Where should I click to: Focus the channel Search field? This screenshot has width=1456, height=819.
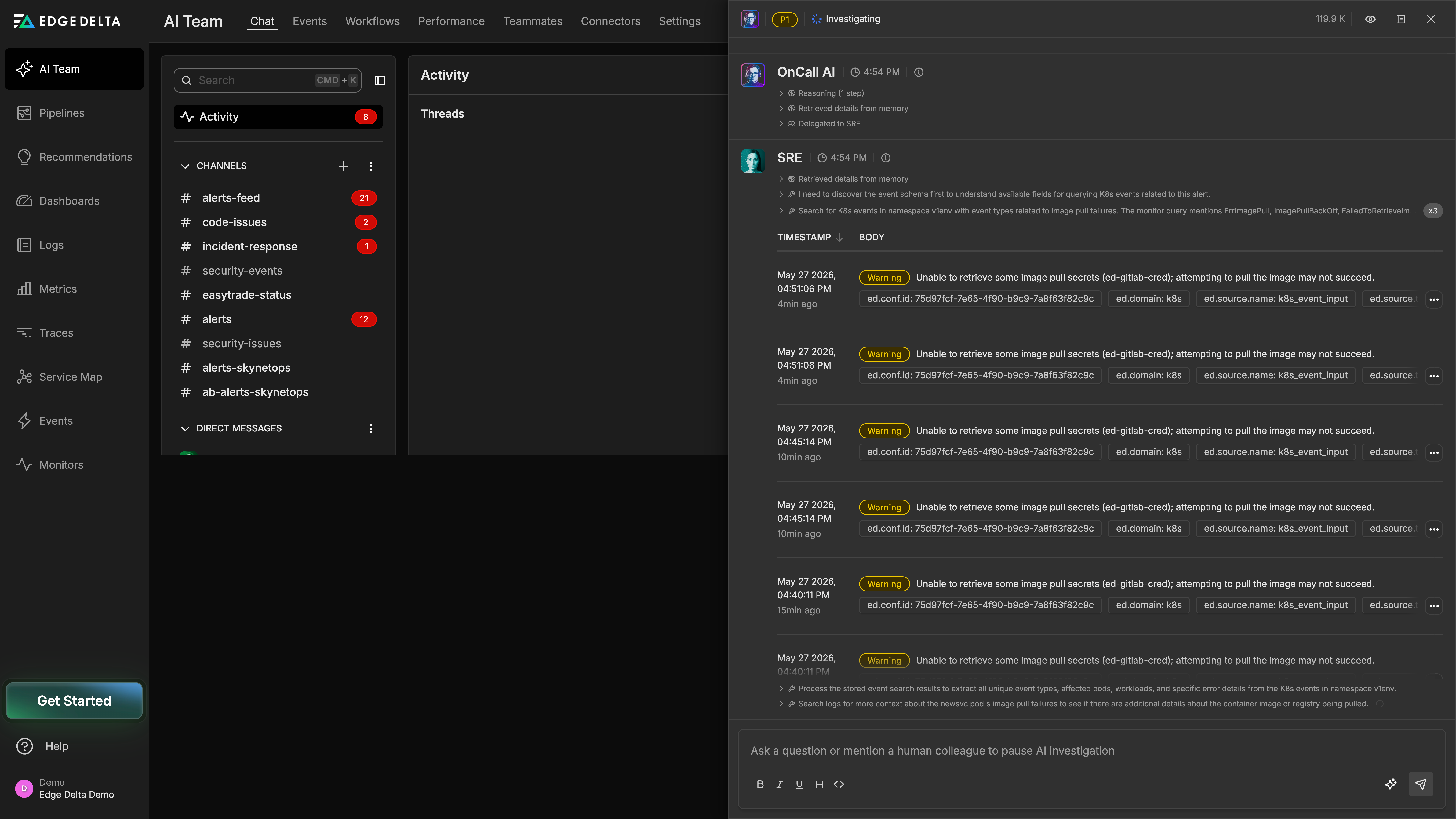(267, 80)
